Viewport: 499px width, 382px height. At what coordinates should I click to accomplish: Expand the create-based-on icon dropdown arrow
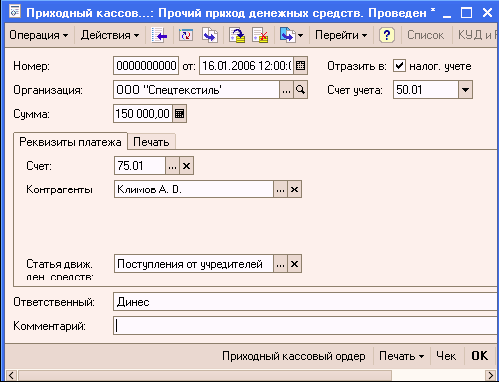click(x=300, y=35)
